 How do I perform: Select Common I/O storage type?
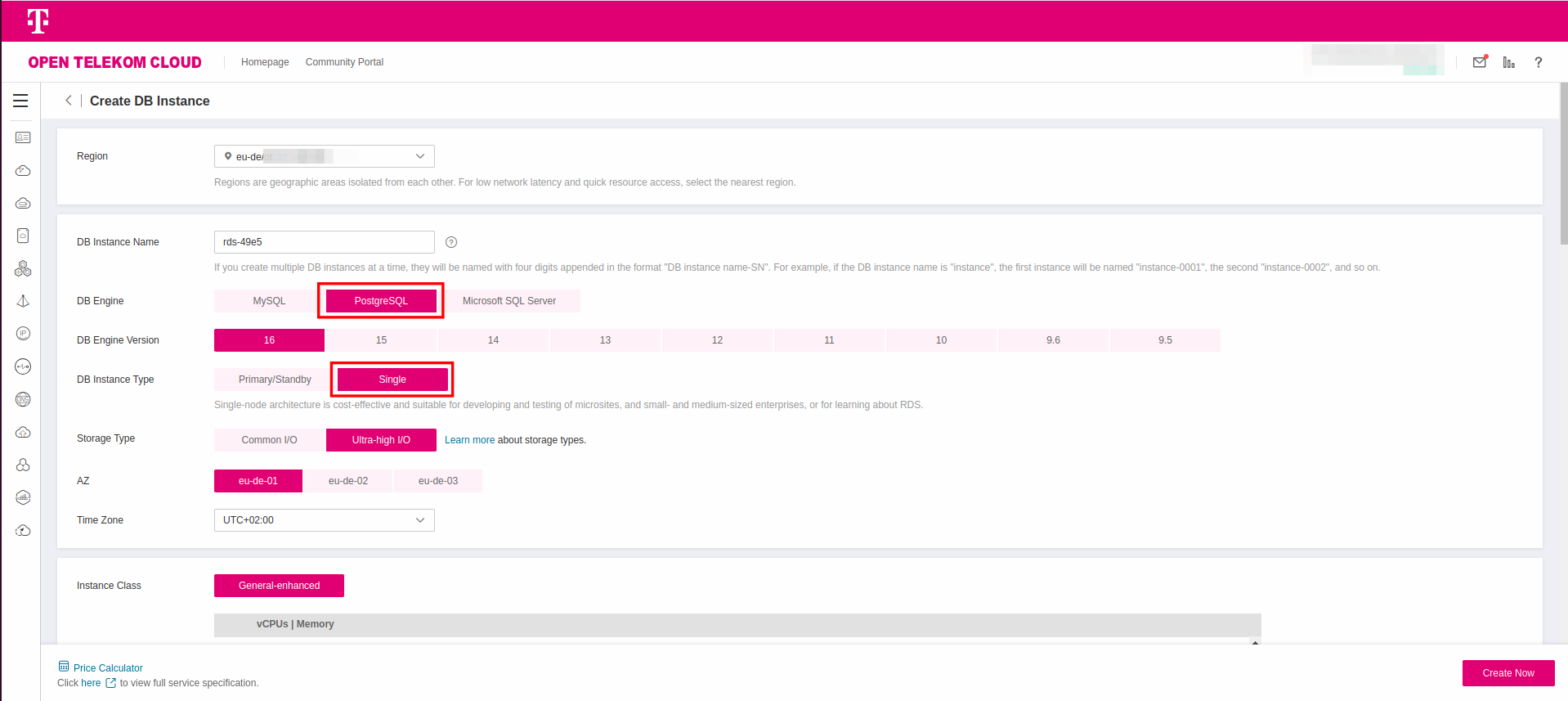pyautogui.click(x=269, y=440)
